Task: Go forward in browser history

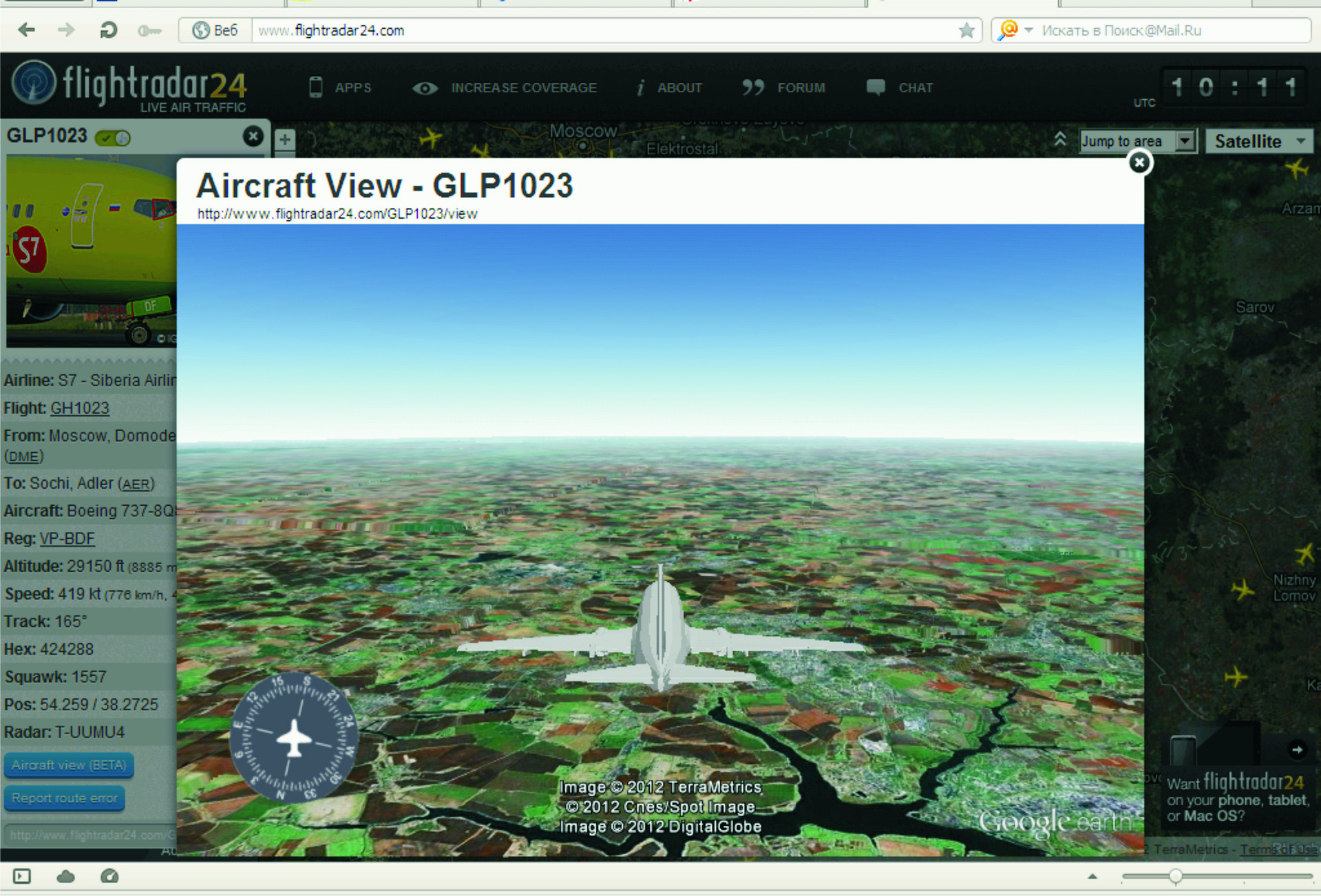Action: point(66,30)
